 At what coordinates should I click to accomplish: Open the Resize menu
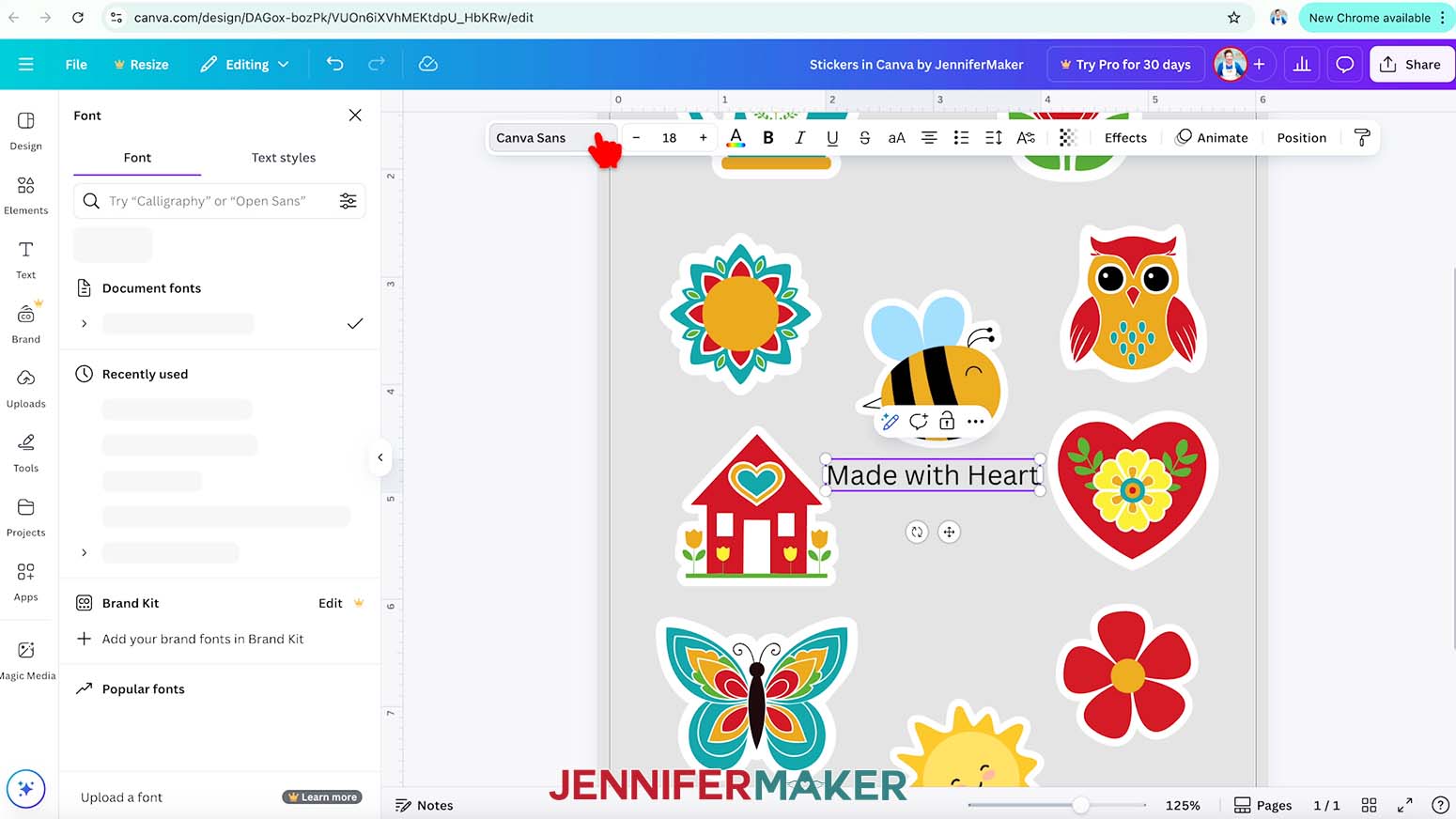[x=141, y=64]
